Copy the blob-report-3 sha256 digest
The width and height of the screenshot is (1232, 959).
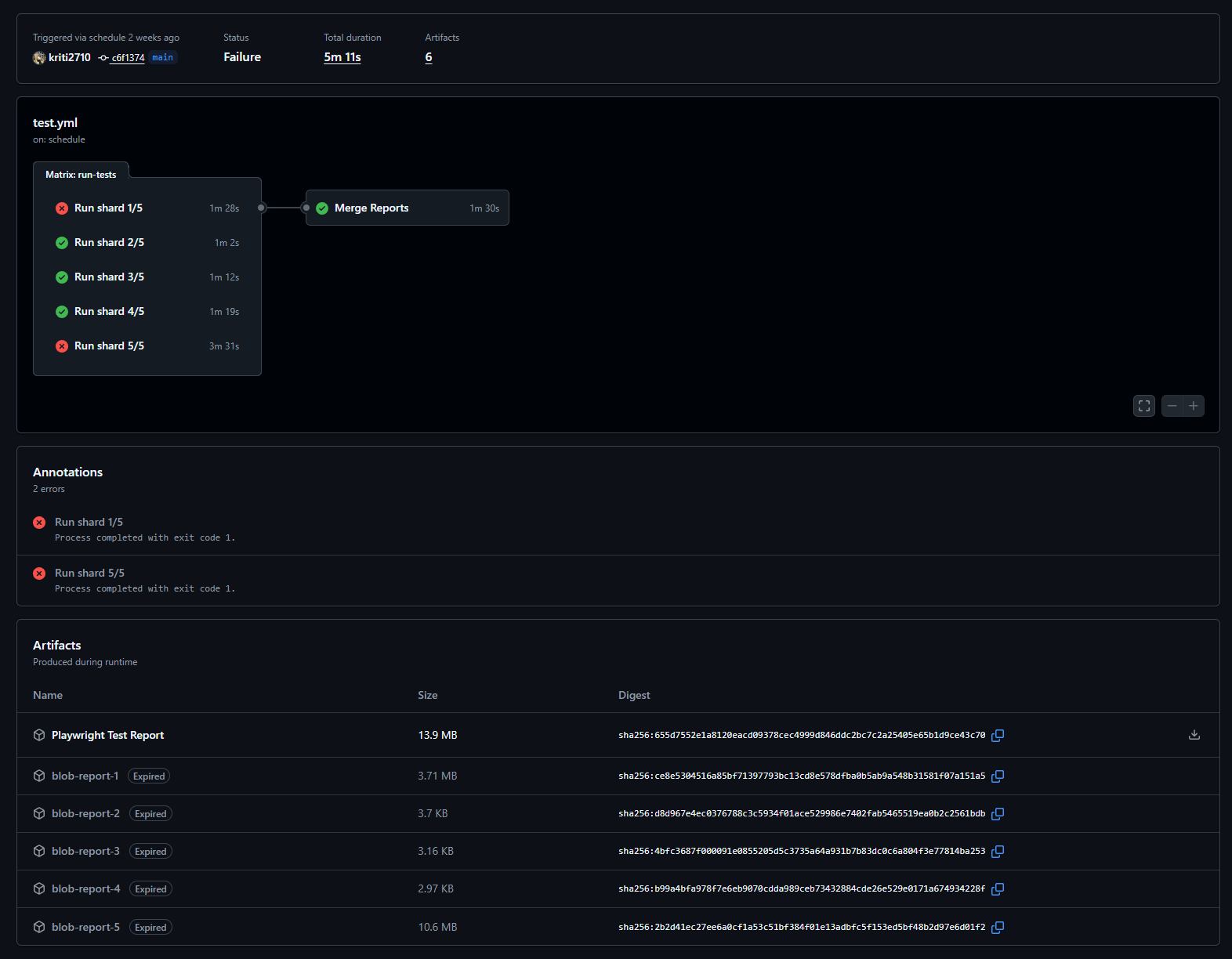tap(998, 852)
